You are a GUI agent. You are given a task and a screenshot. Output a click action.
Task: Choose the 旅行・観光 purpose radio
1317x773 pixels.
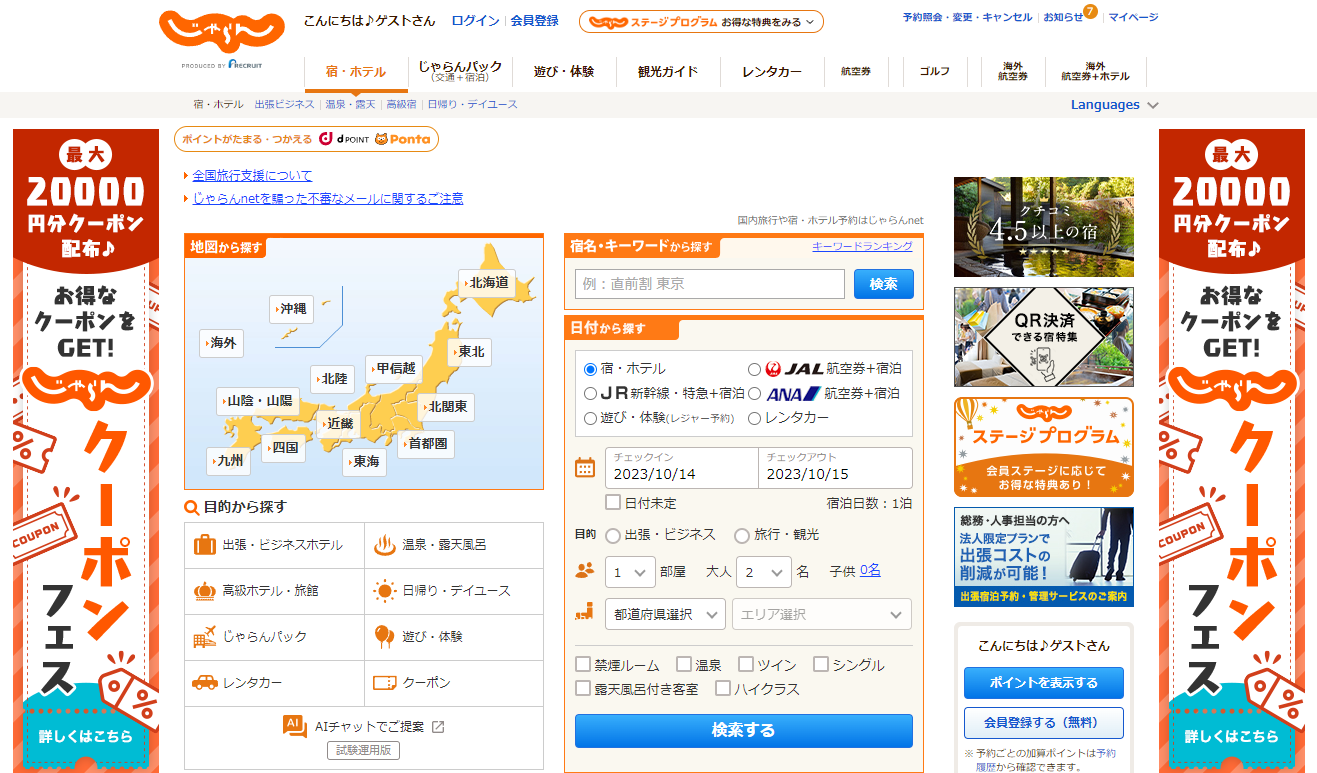coord(742,535)
